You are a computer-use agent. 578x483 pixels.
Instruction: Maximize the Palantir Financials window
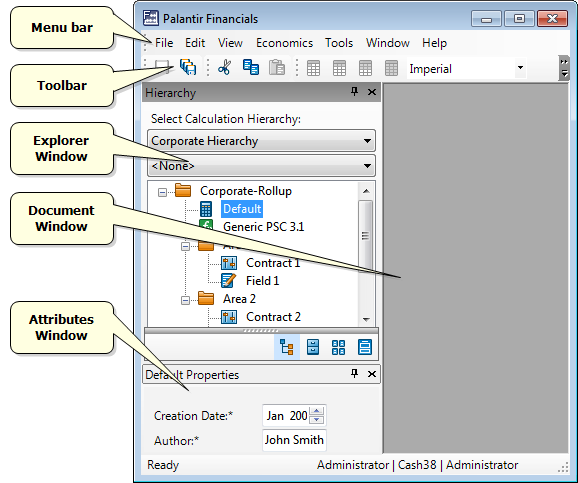(519, 19)
